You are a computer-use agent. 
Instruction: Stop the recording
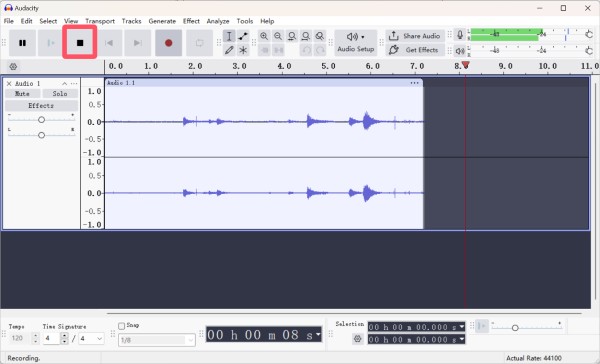tap(80, 43)
